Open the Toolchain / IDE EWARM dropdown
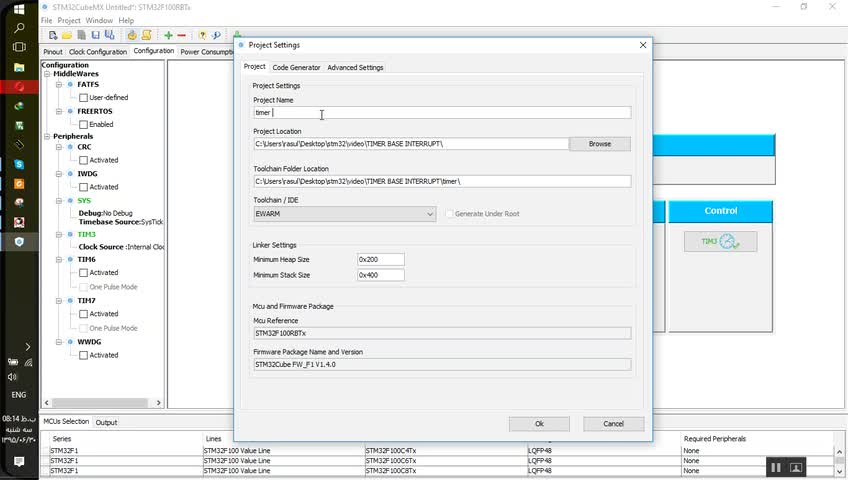848x480 pixels. [x=344, y=214]
